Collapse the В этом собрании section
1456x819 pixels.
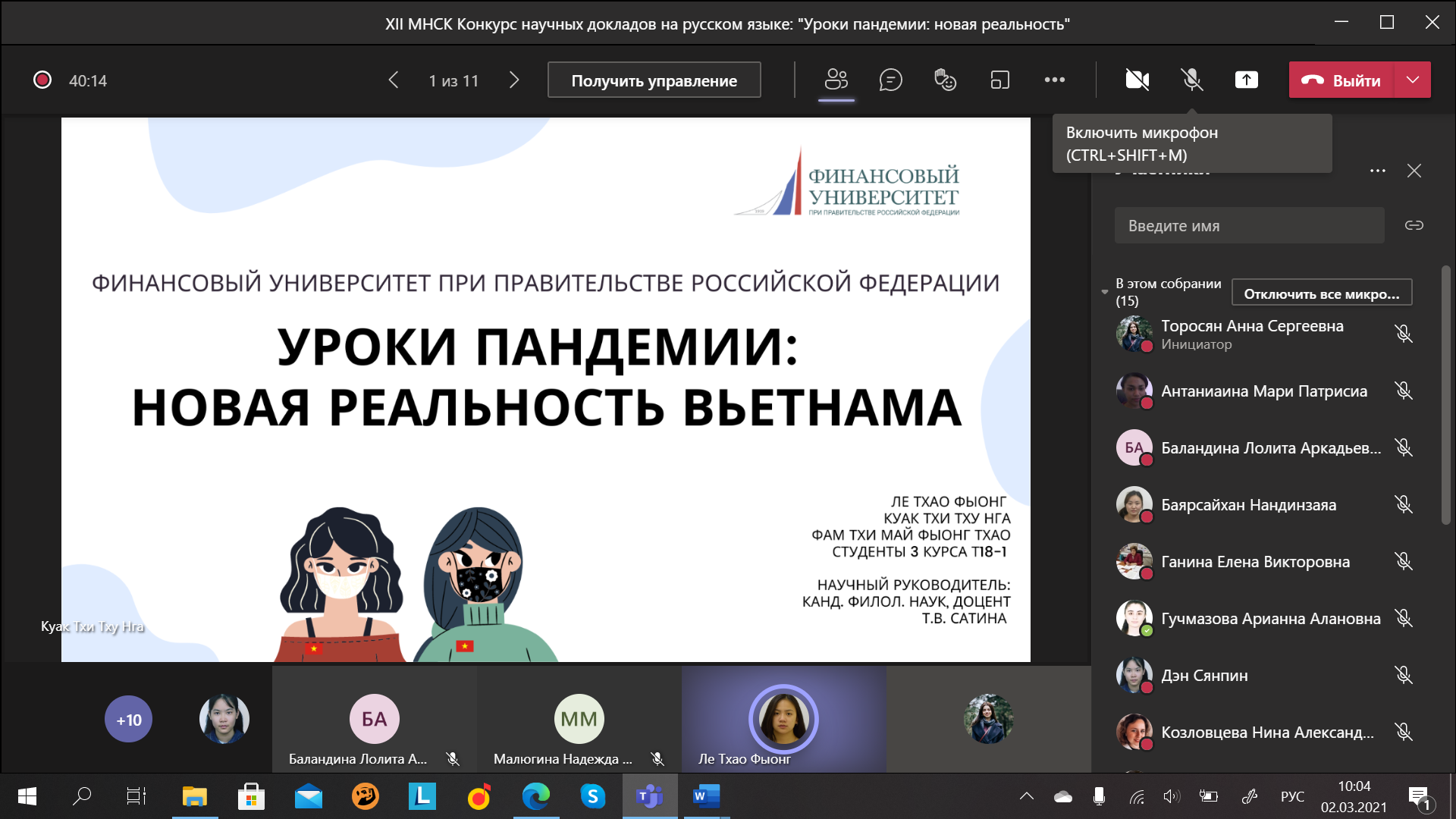pos(1105,292)
